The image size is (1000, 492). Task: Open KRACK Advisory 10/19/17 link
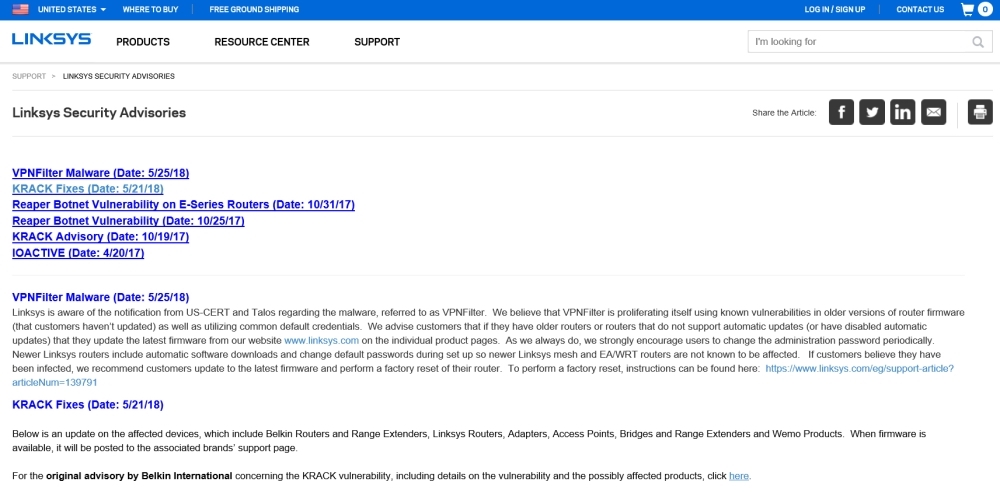pos(101,237)
